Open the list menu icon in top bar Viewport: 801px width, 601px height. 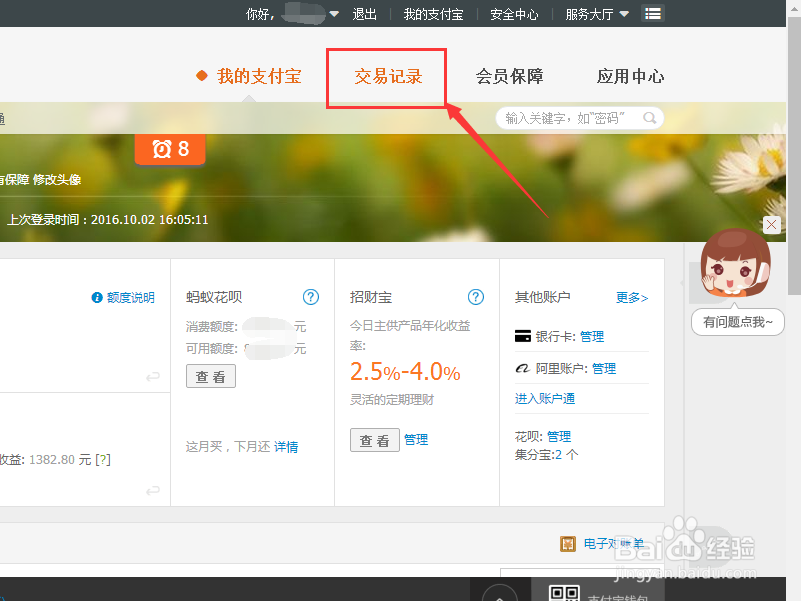pos(653,14)
